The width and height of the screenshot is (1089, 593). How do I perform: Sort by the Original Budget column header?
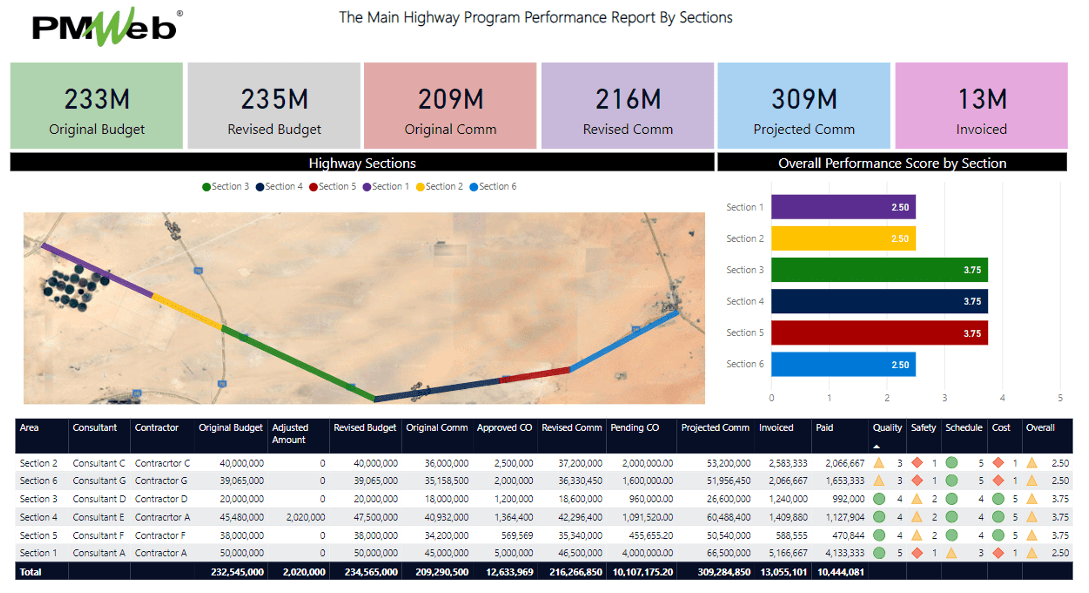[x=230, y=427]
